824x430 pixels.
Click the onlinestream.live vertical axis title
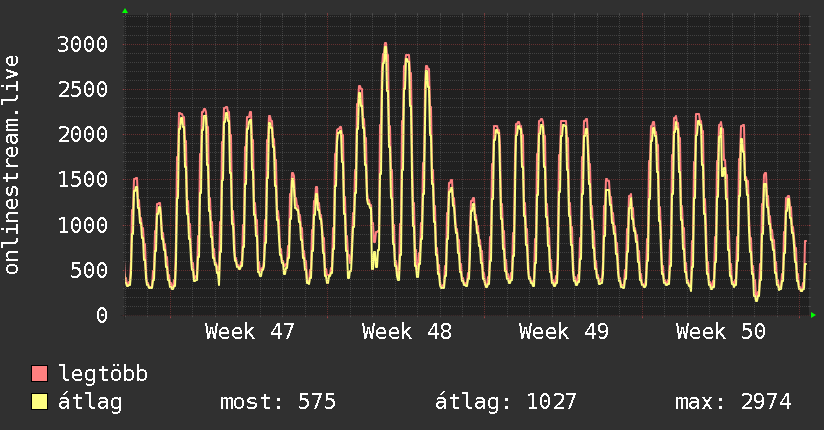pos(12,165)
